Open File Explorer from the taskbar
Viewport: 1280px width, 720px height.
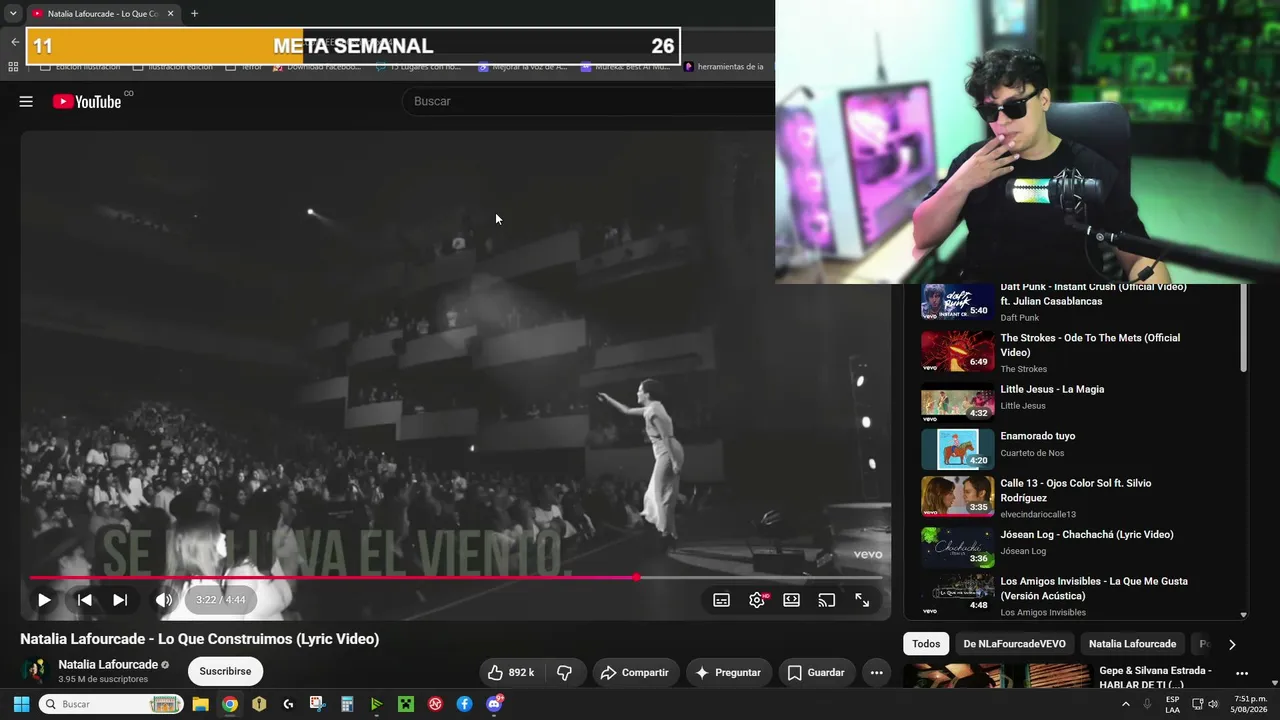(x=200, y=704)
